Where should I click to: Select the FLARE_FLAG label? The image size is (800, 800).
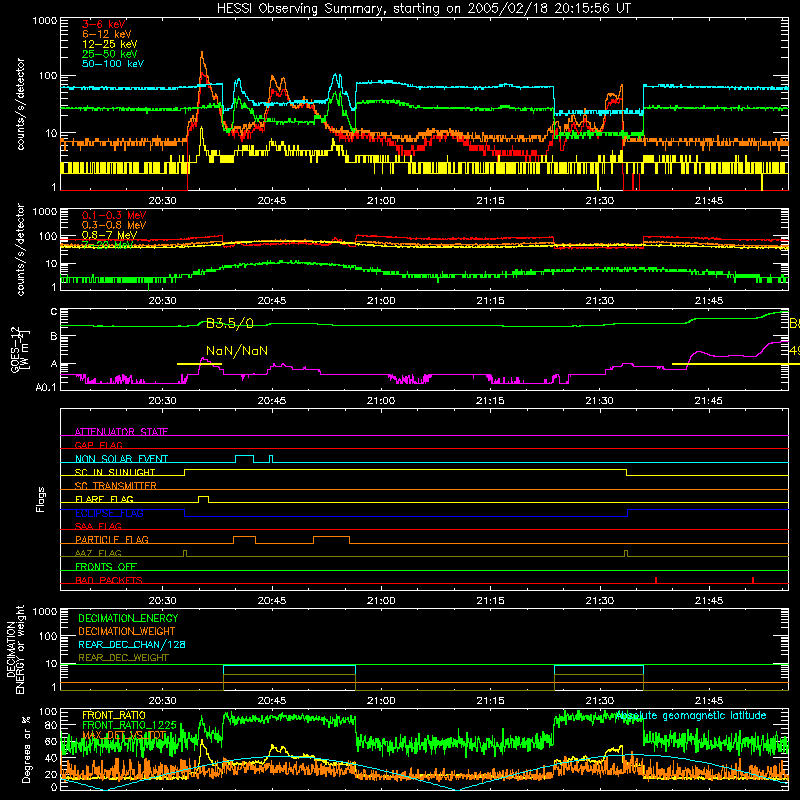[104, 499]
